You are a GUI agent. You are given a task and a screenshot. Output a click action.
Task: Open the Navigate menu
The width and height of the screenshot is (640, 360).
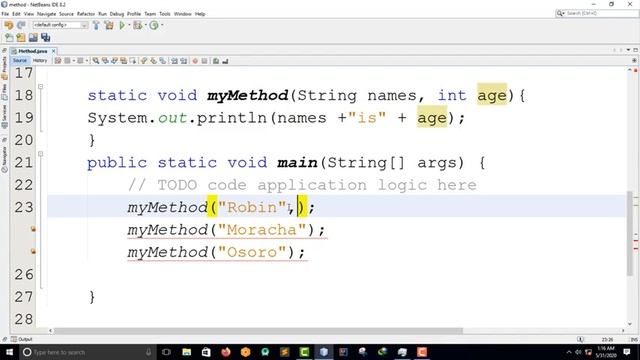click(x=47, y=14)
